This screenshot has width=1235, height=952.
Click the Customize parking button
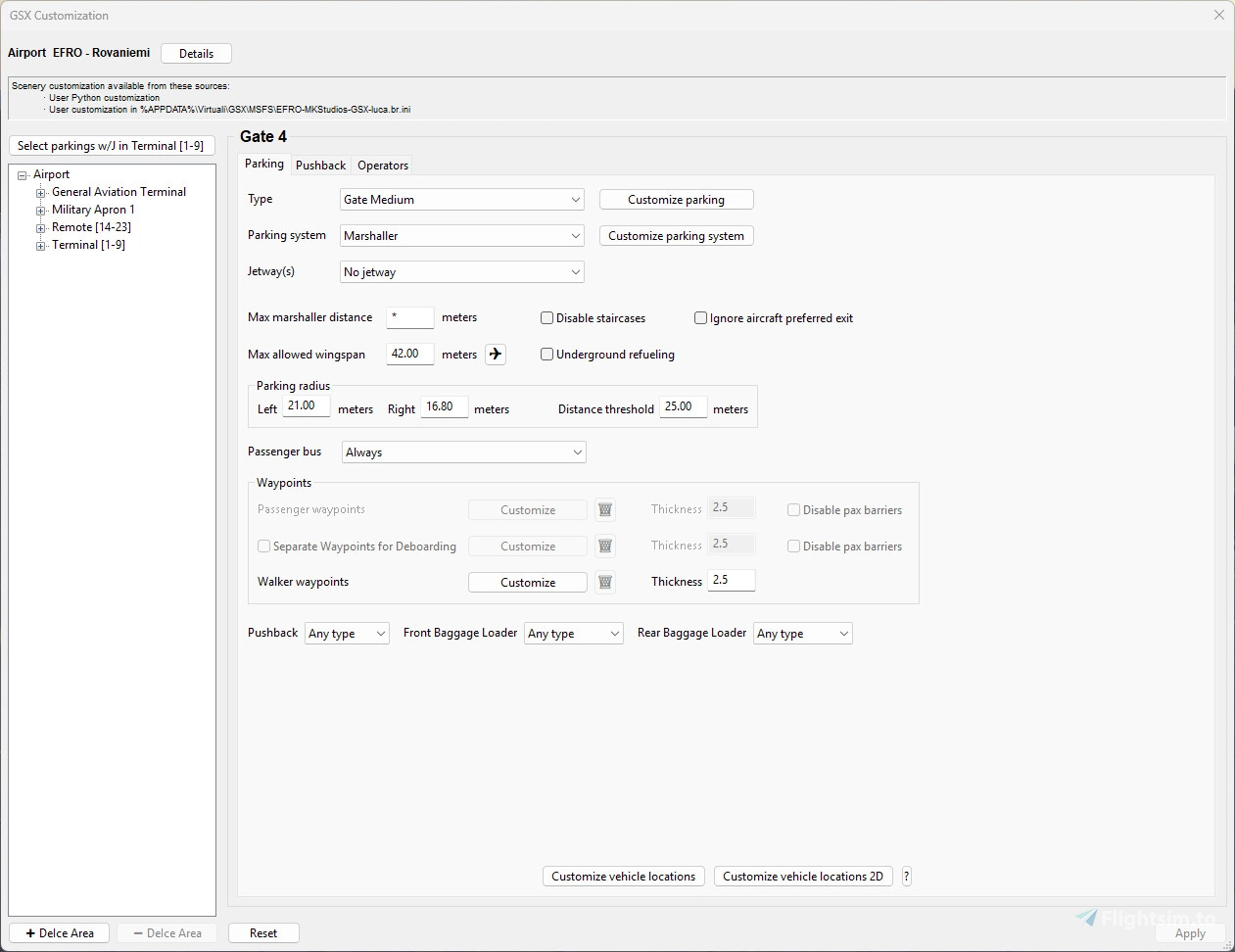pyautogui.click(x=676, y=199)
